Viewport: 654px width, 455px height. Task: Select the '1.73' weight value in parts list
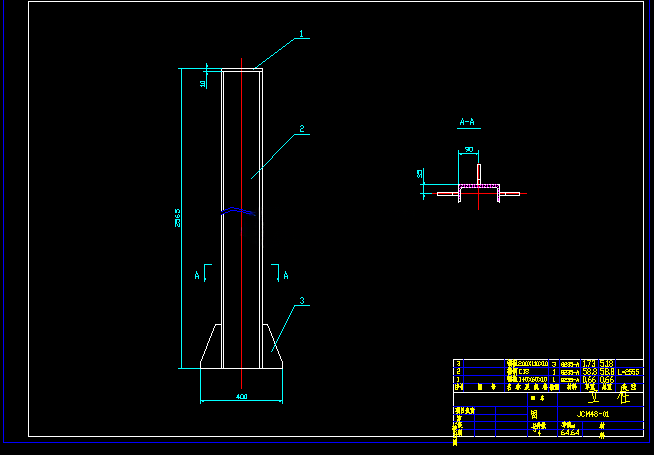tap(589, 364)
